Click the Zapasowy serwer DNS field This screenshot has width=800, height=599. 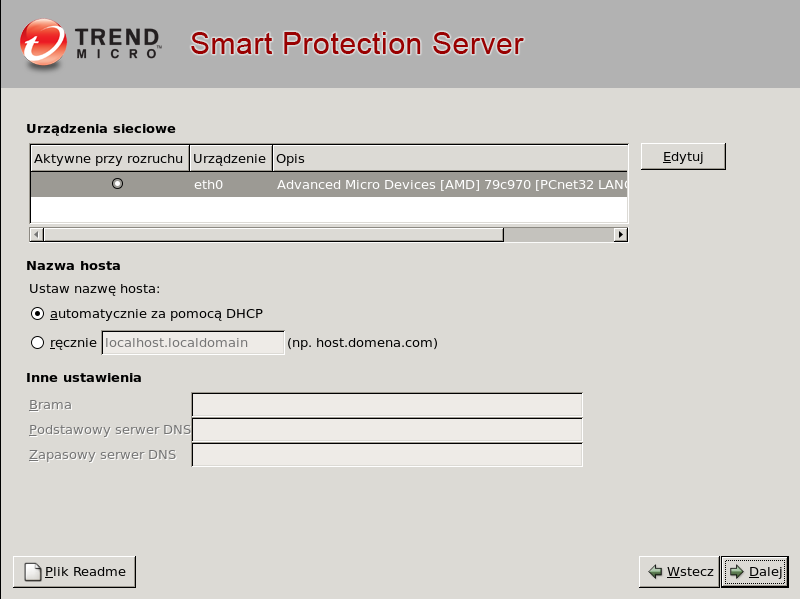click(387, 455)
